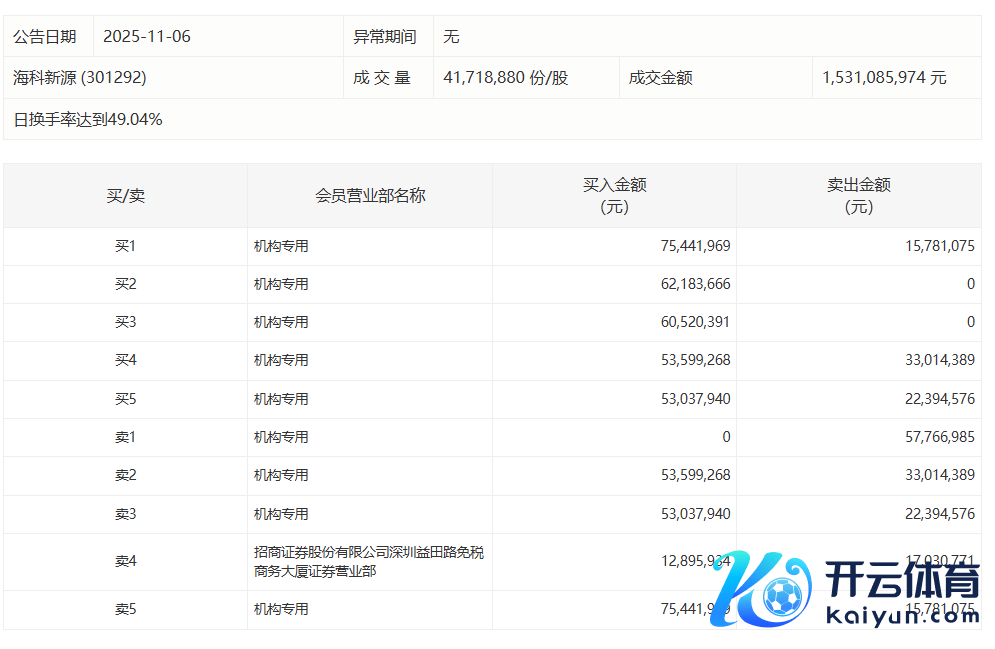The height and width of the screenshot is (649, 995).
Task: Click the 日换手率达到49.04% notice text
Action: coord(88,120)
